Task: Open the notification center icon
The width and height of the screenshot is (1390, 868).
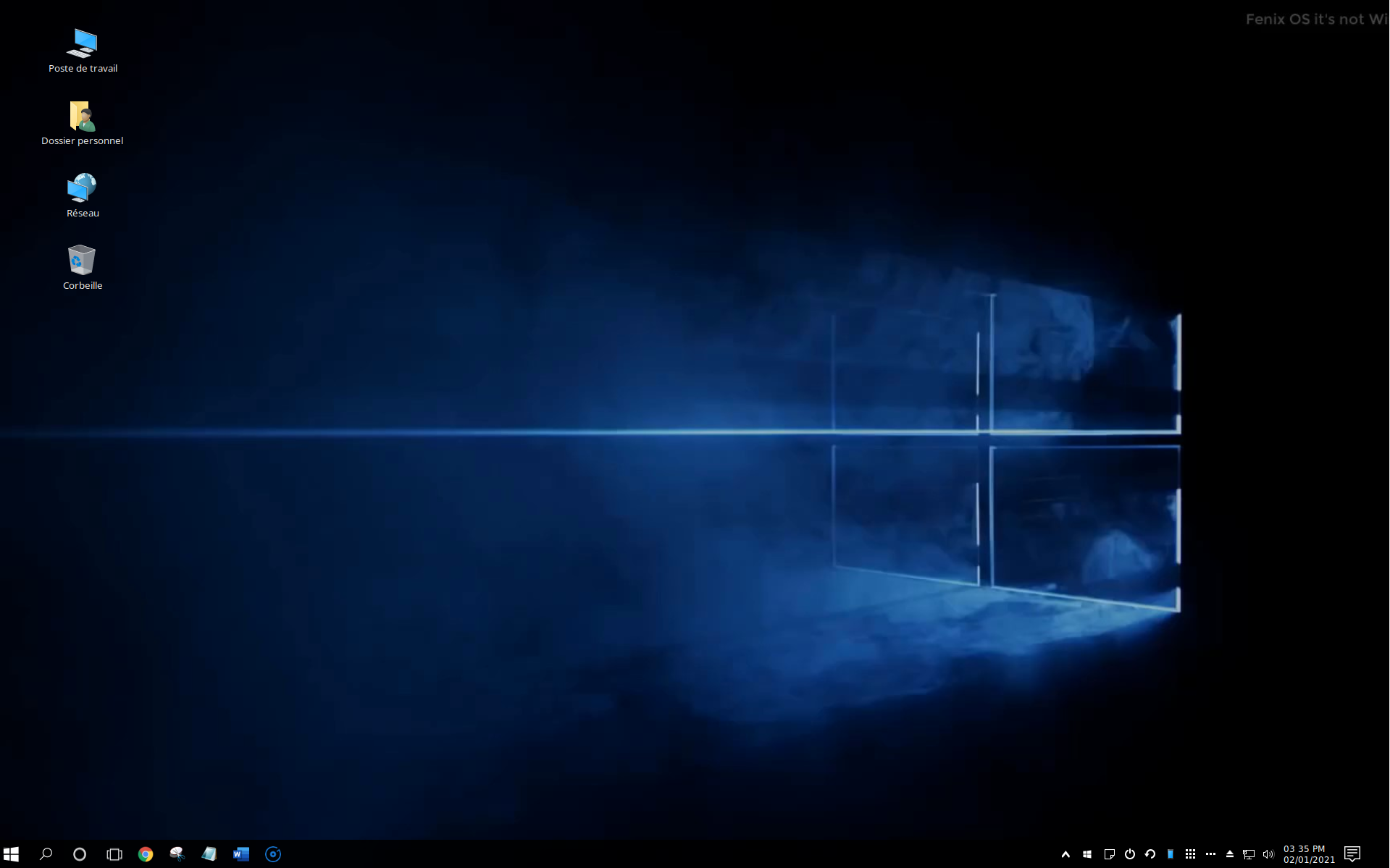Action: tap(1352, 854)
